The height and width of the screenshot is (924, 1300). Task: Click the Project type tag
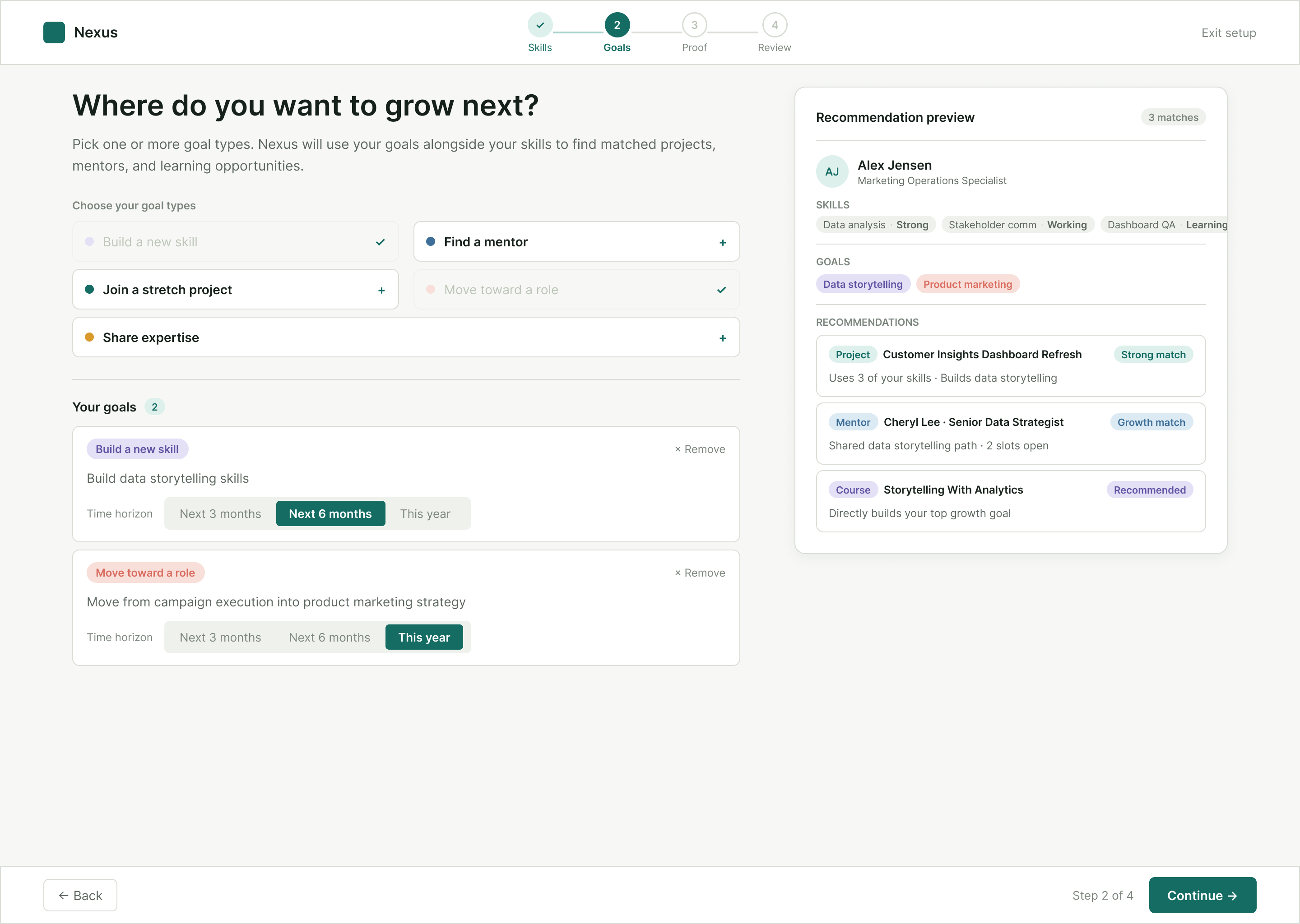(853, 355)
